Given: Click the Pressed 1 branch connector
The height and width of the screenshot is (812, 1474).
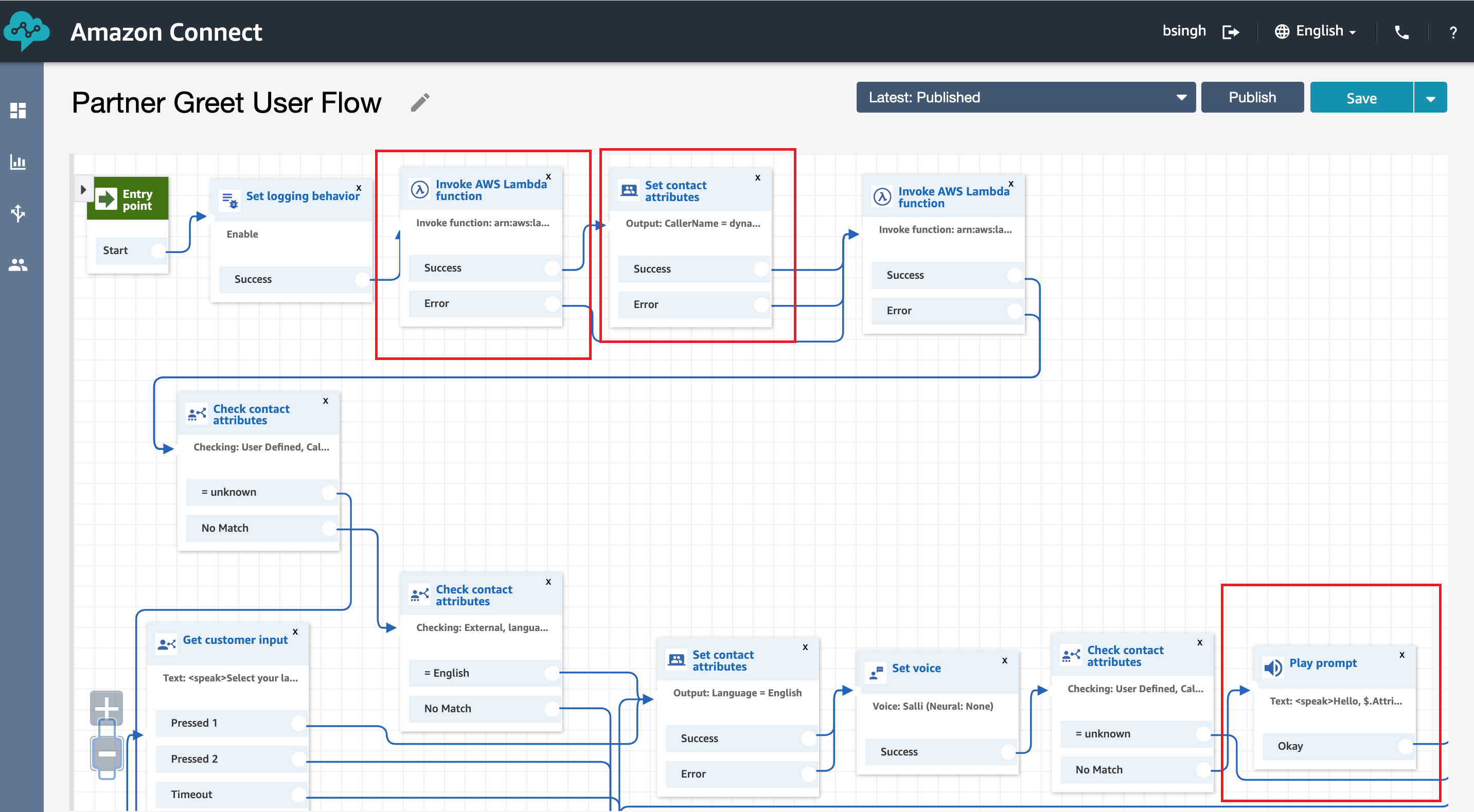Looking at the screenshot, I should point(299,724).
